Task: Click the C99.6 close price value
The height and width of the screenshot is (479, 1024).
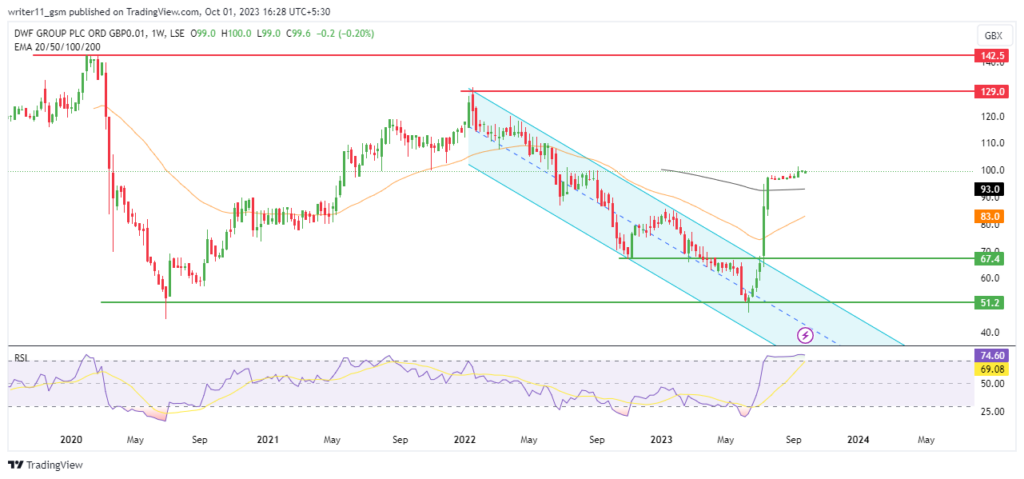Action: pyautogui.click(x=300, y=34)
